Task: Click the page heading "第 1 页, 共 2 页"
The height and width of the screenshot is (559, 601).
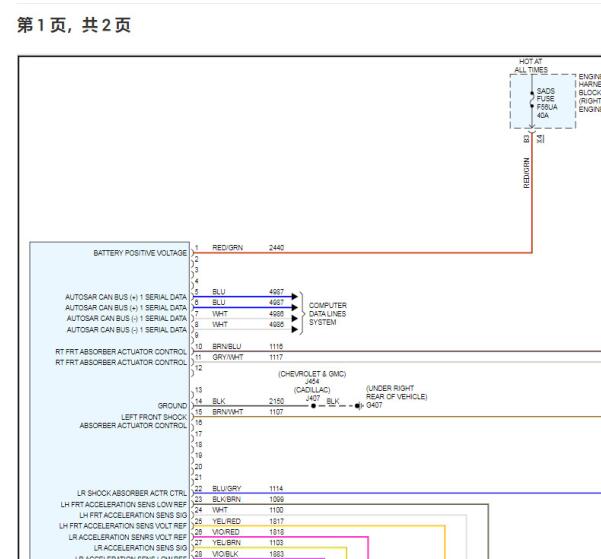Action: (74, 25)
